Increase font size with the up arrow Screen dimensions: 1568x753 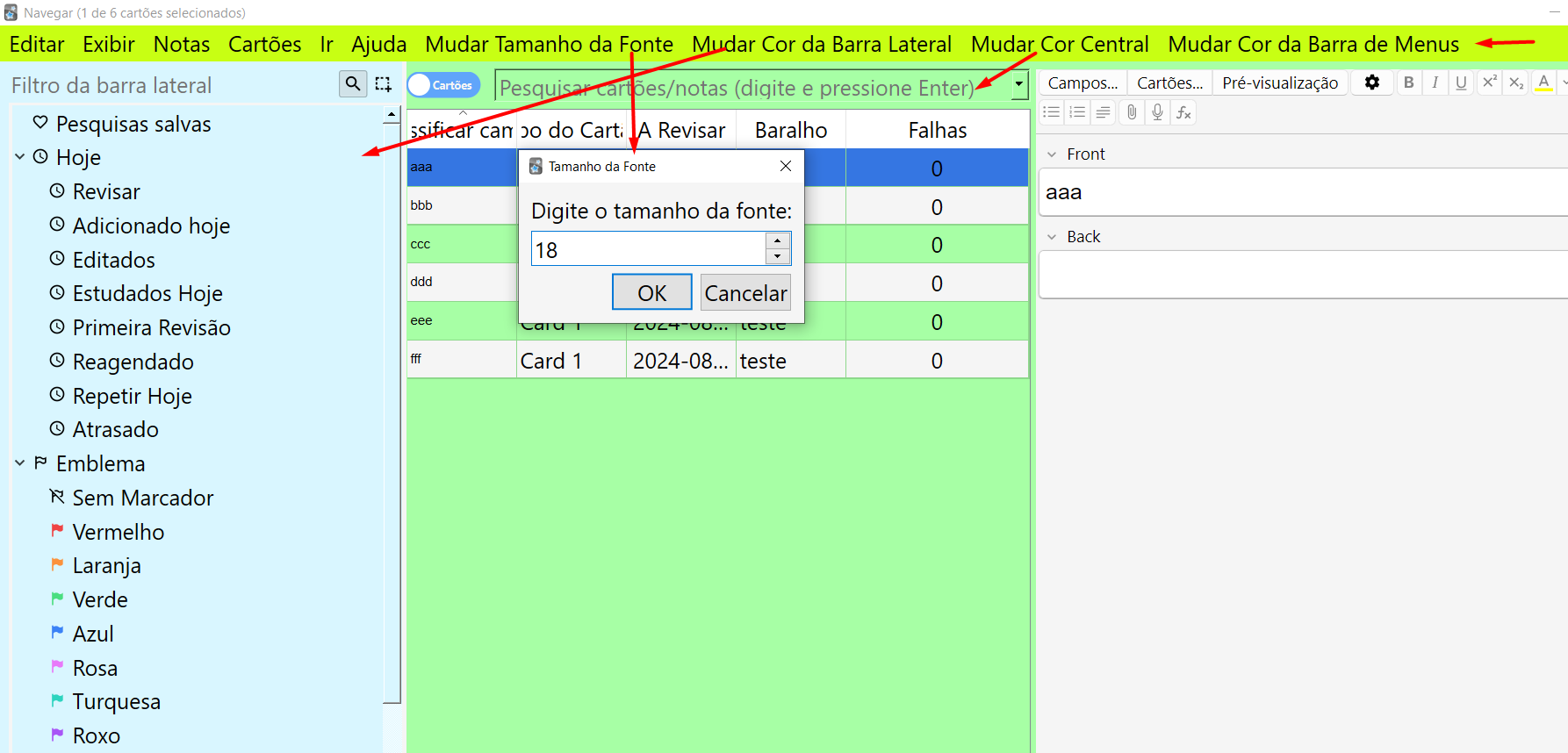[778, 240]
